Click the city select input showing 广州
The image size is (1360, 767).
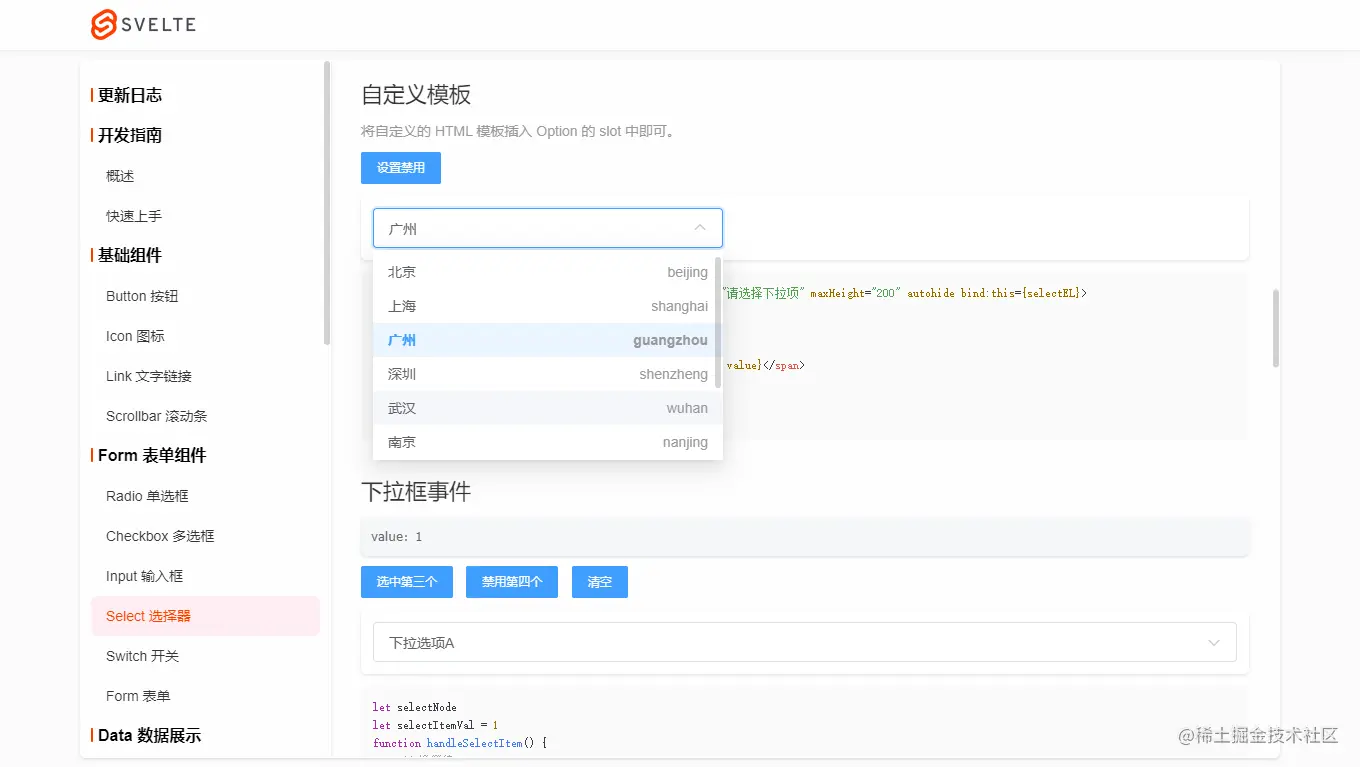548,228
